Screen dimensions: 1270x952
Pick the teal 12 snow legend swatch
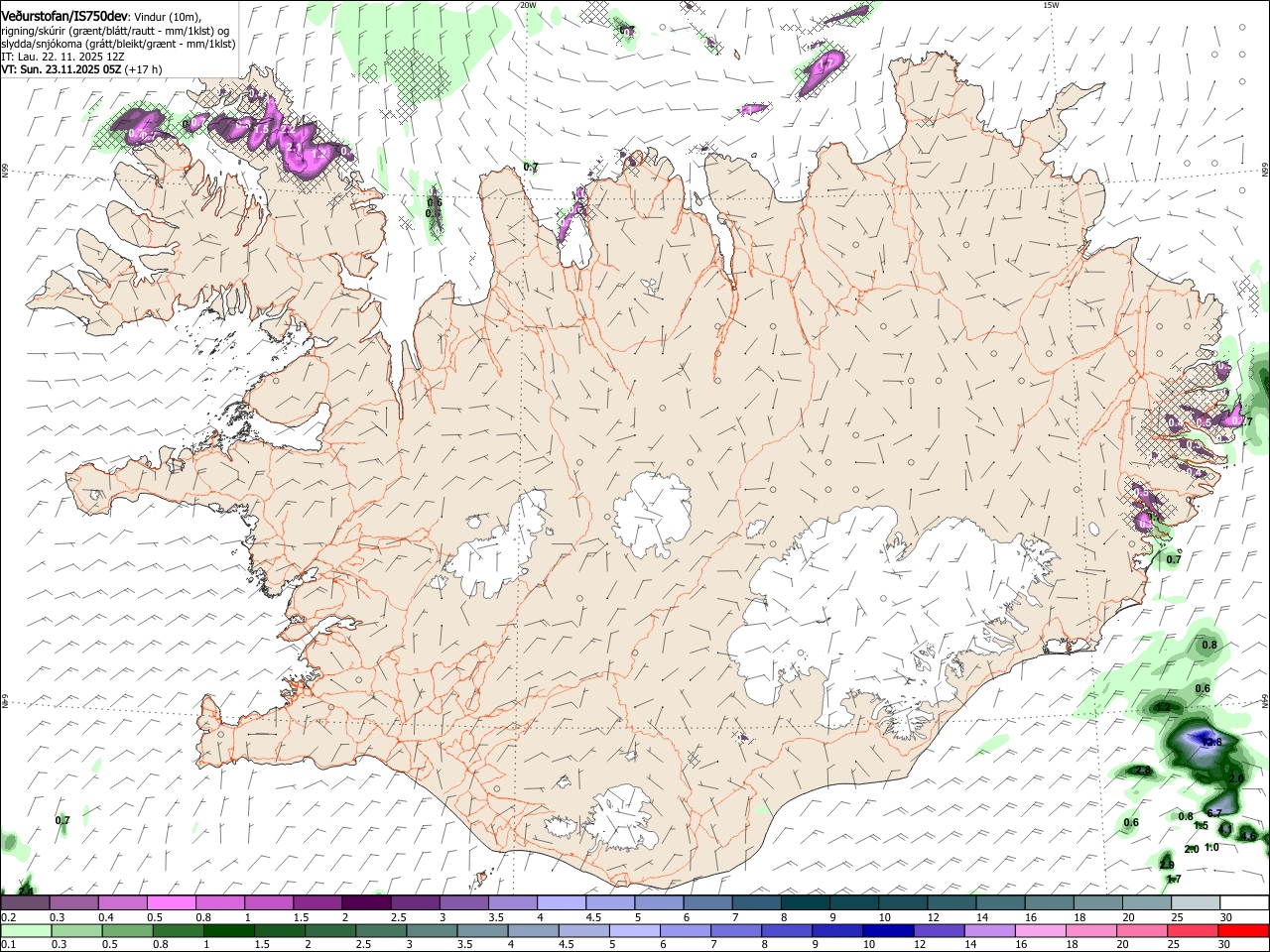952,903
